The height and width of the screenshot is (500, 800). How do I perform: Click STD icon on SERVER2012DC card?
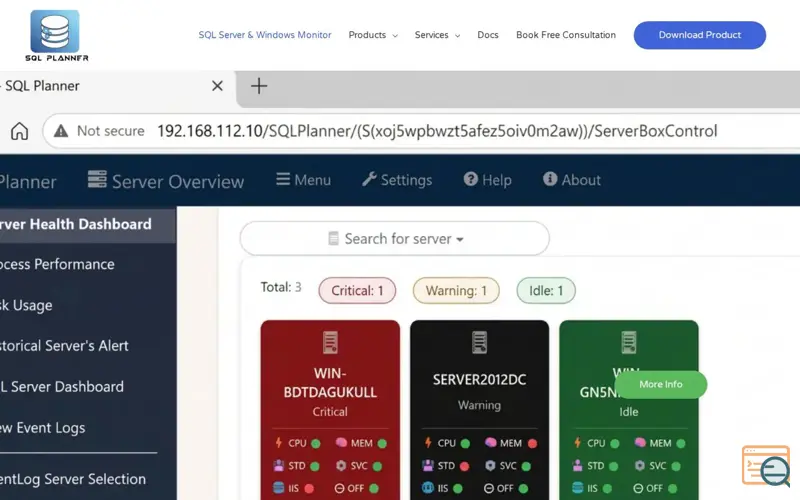(428, 465)
